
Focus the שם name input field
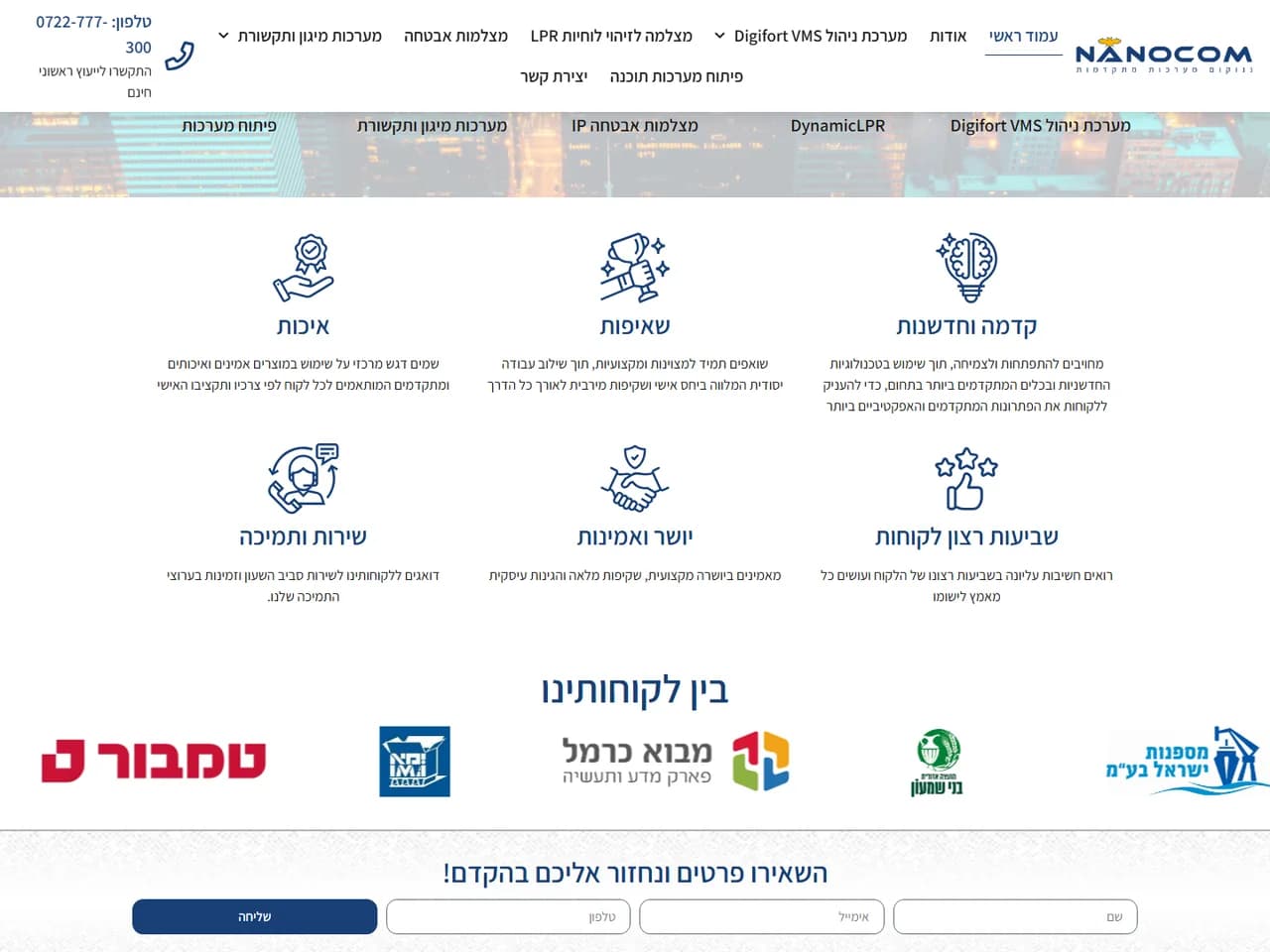point(1015,917)
